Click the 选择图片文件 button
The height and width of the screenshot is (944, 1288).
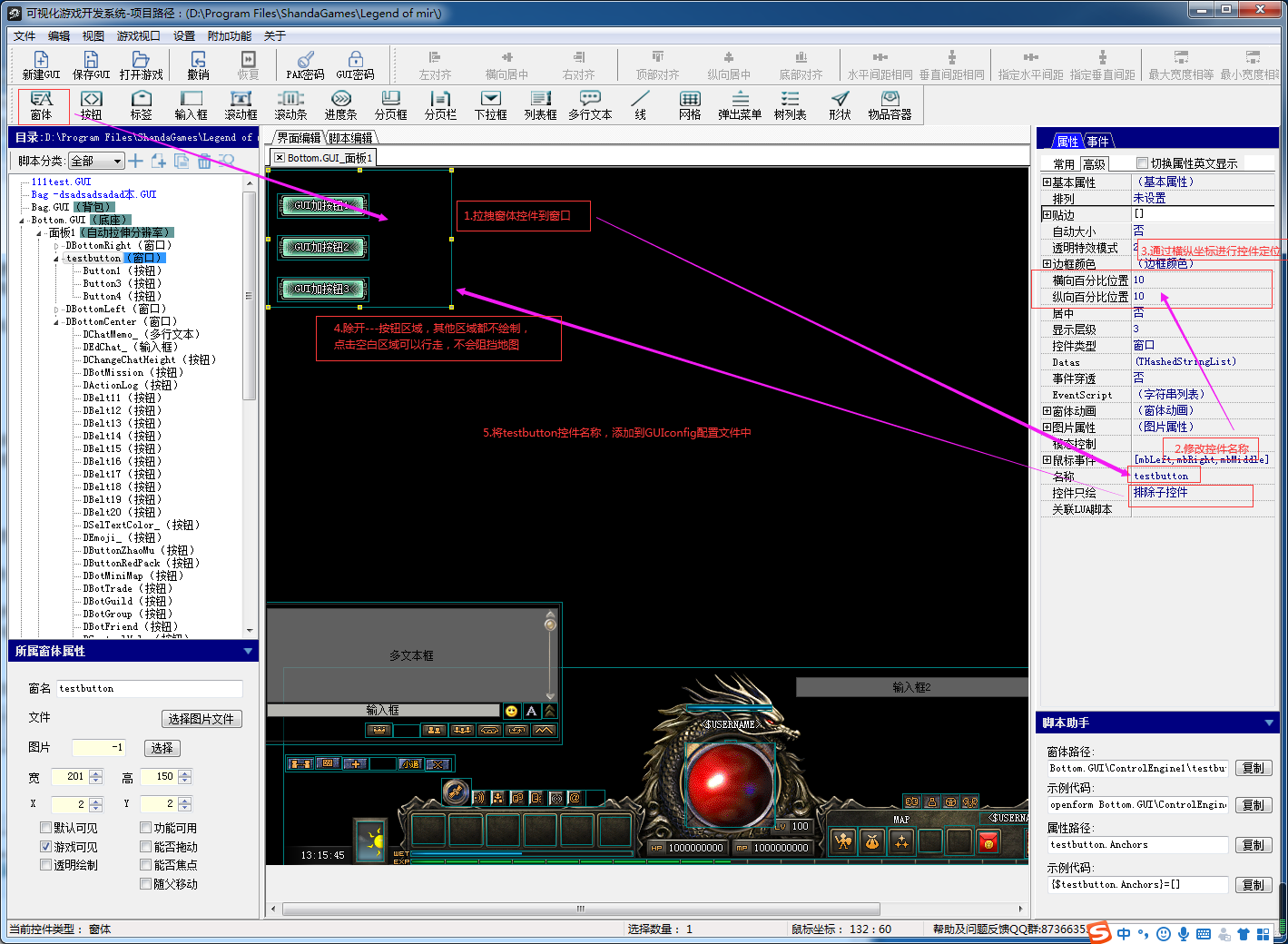tap(202, 719)
